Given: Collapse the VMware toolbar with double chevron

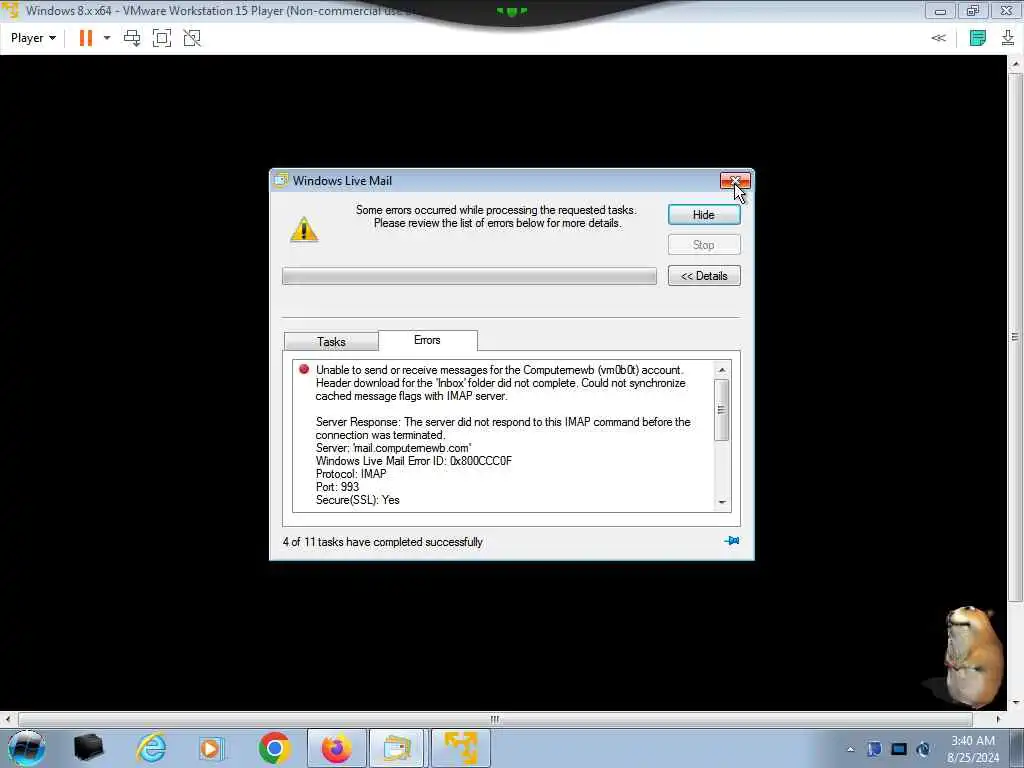Looking at the screenshot, I should pyautogui.click(x=938, y=38).
